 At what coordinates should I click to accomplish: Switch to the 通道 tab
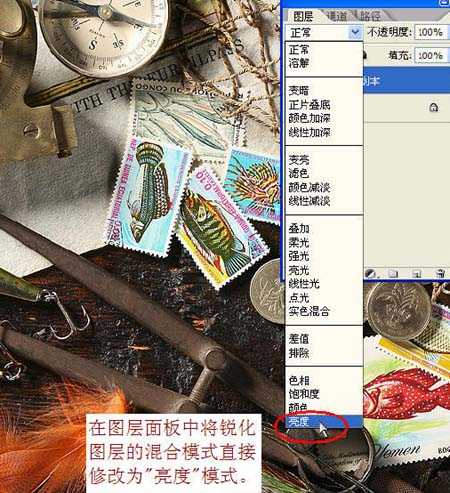(x=337, y=16)
